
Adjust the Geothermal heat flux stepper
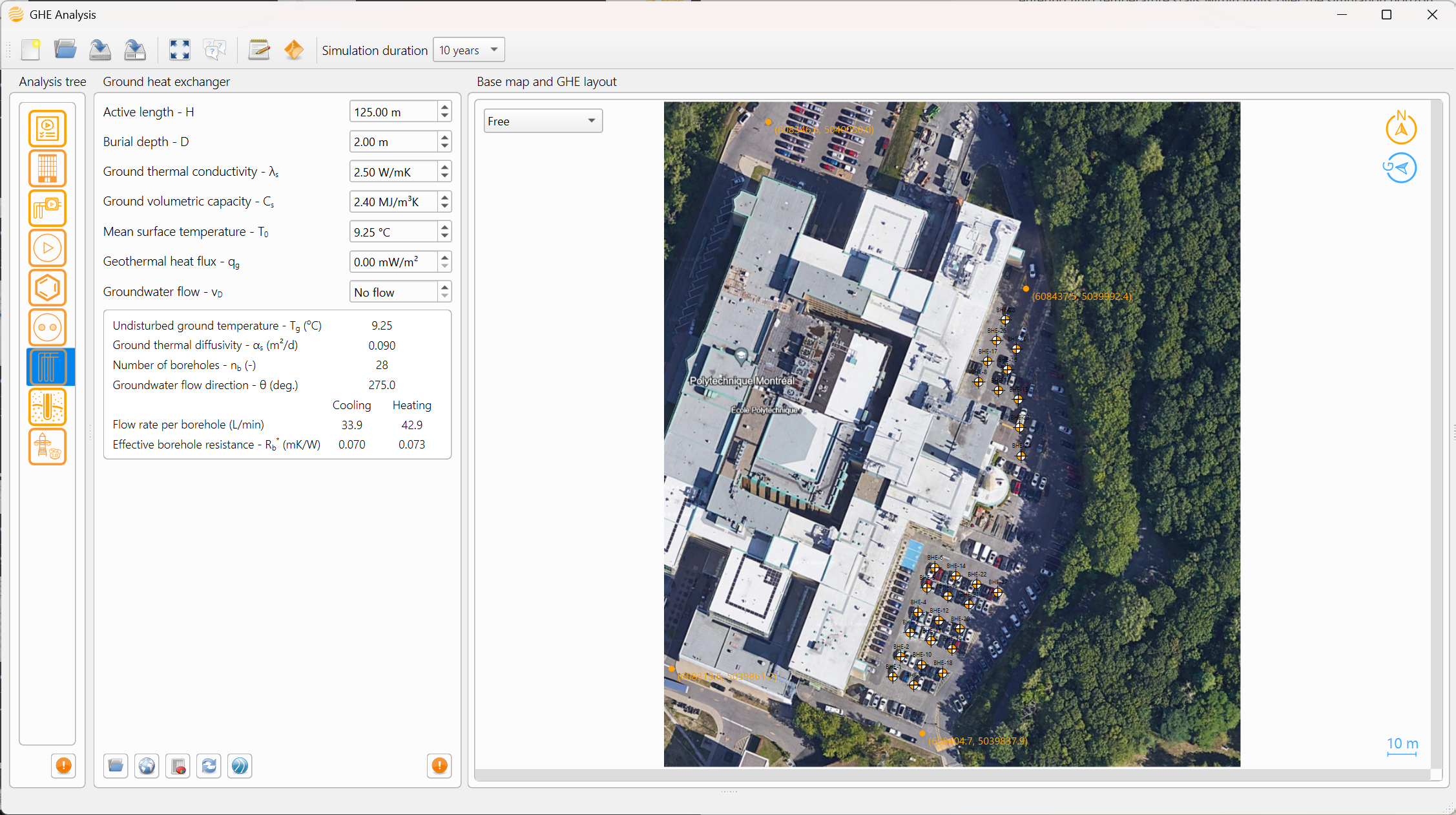click(444, 262)
